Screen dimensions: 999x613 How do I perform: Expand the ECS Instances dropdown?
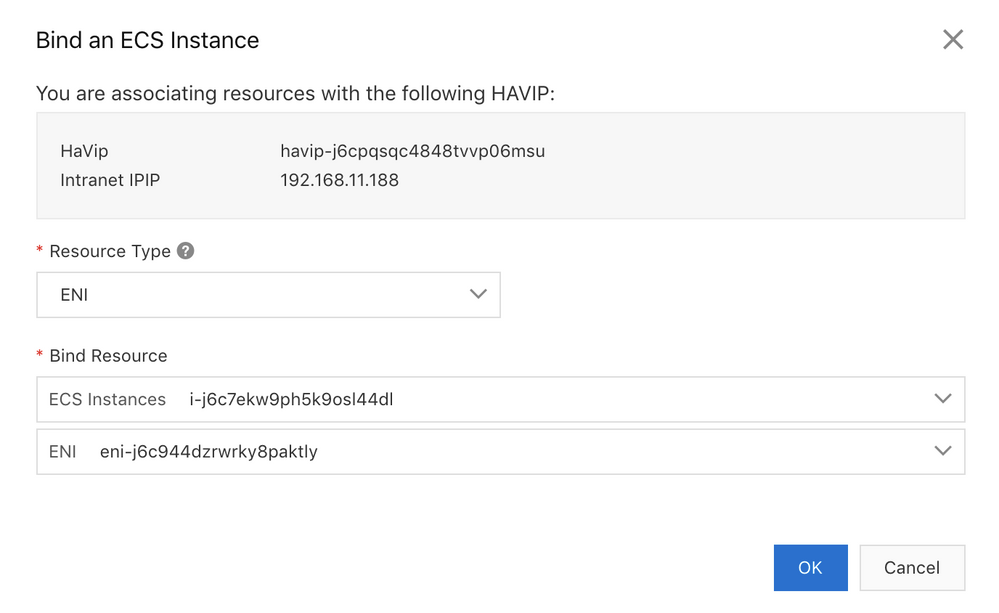tap(500, 399)
